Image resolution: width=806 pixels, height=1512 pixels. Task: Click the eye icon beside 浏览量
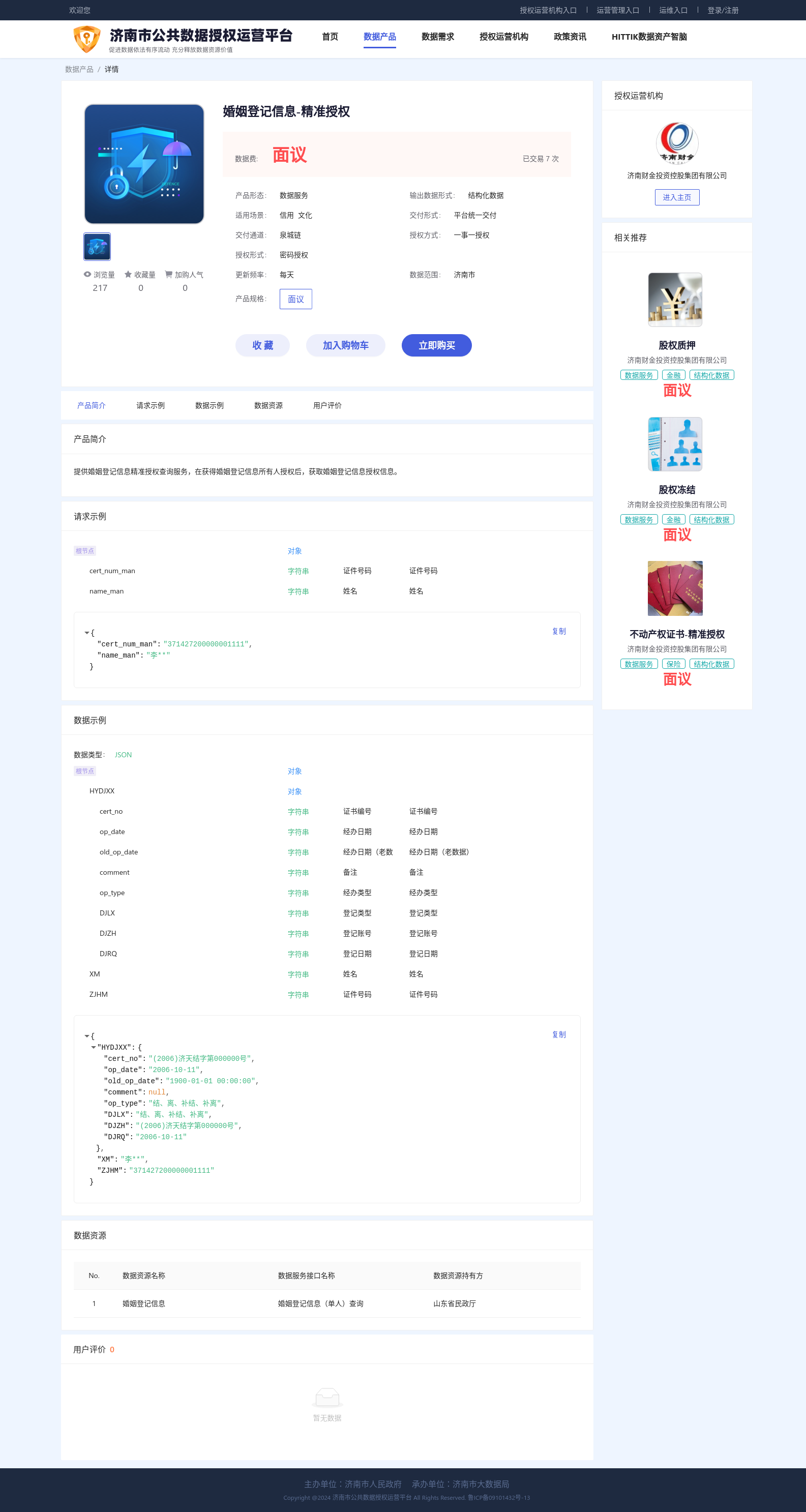[87, 274]
